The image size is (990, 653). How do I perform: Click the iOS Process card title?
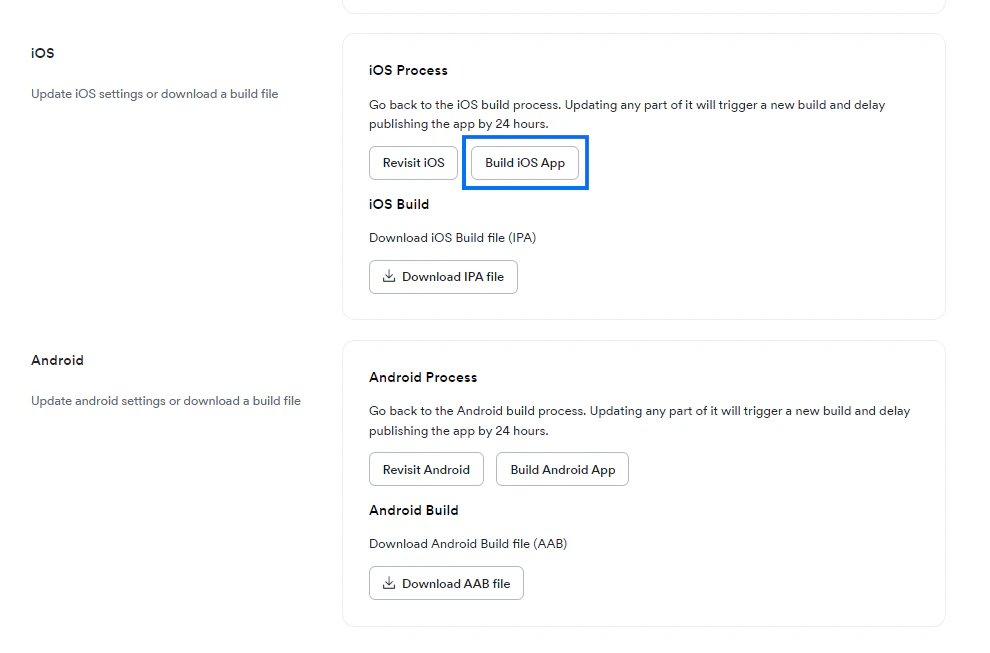[407, 70]
